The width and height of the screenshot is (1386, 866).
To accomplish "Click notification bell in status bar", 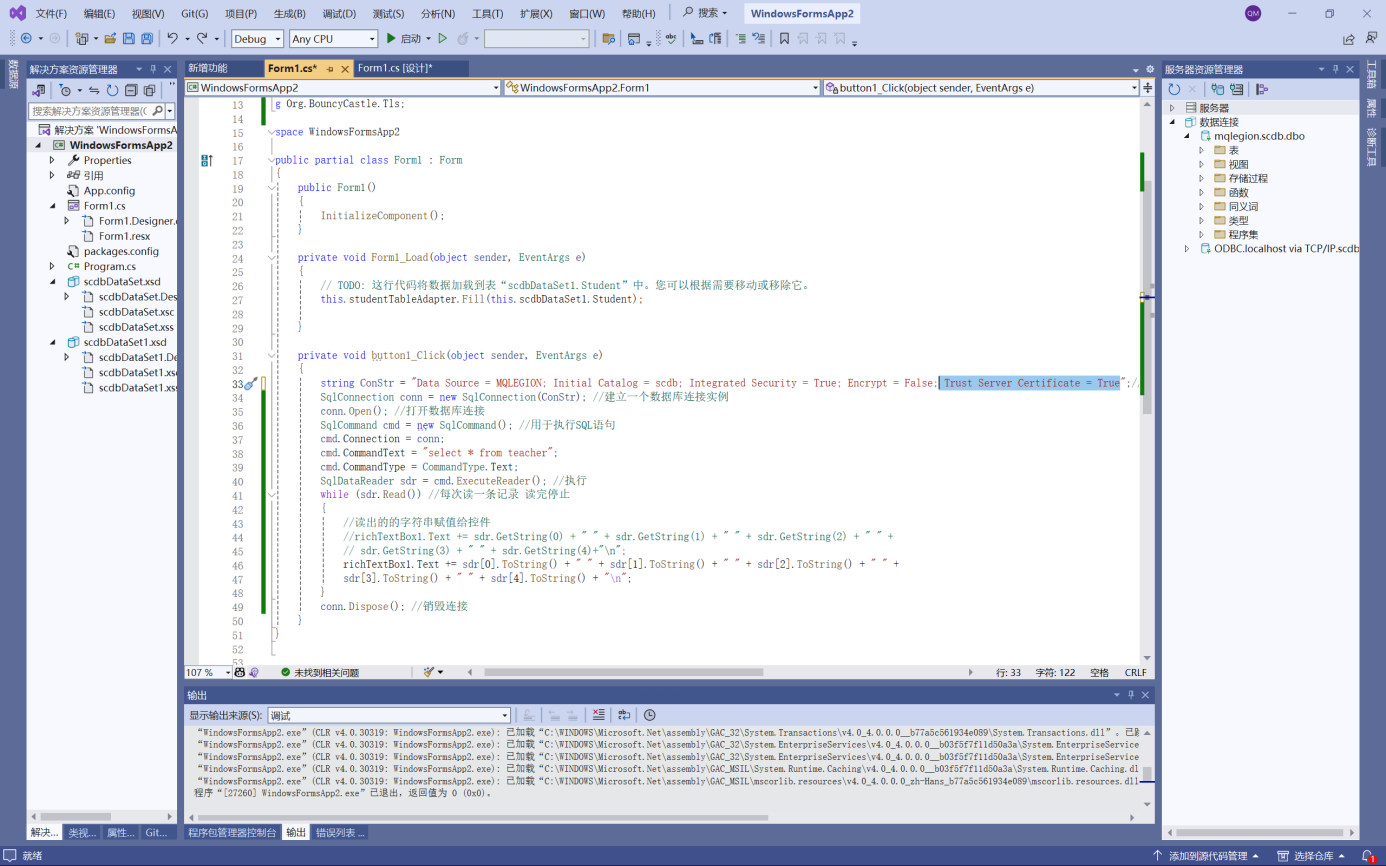I will (1368, 856).
